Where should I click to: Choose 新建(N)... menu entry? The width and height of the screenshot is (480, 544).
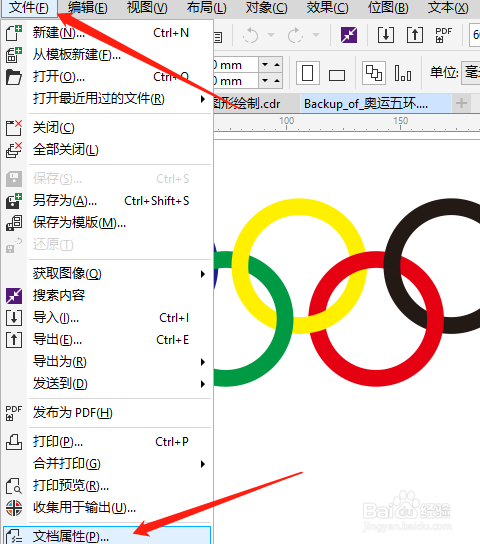[108, 33]
